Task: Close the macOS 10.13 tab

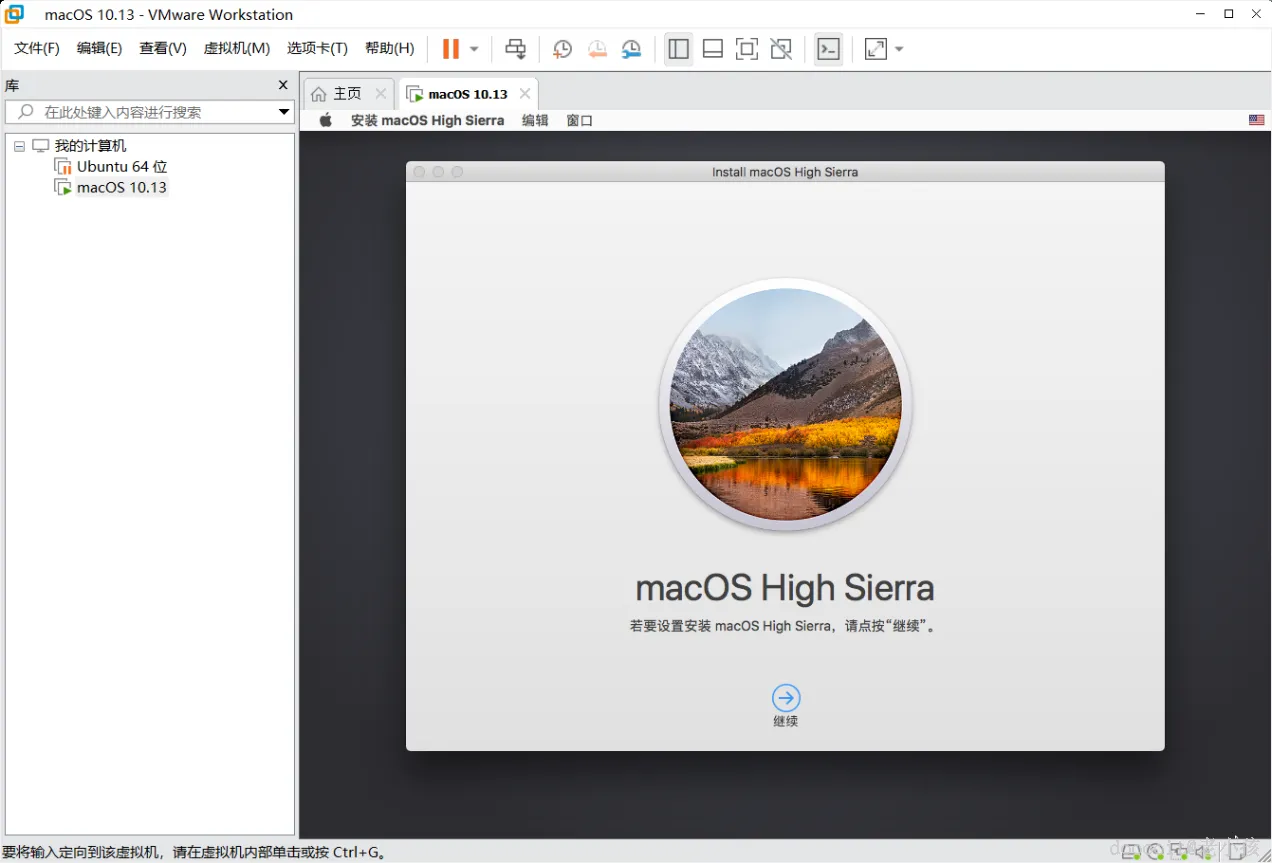Action: pyautogui.click(x=525, y=93)
